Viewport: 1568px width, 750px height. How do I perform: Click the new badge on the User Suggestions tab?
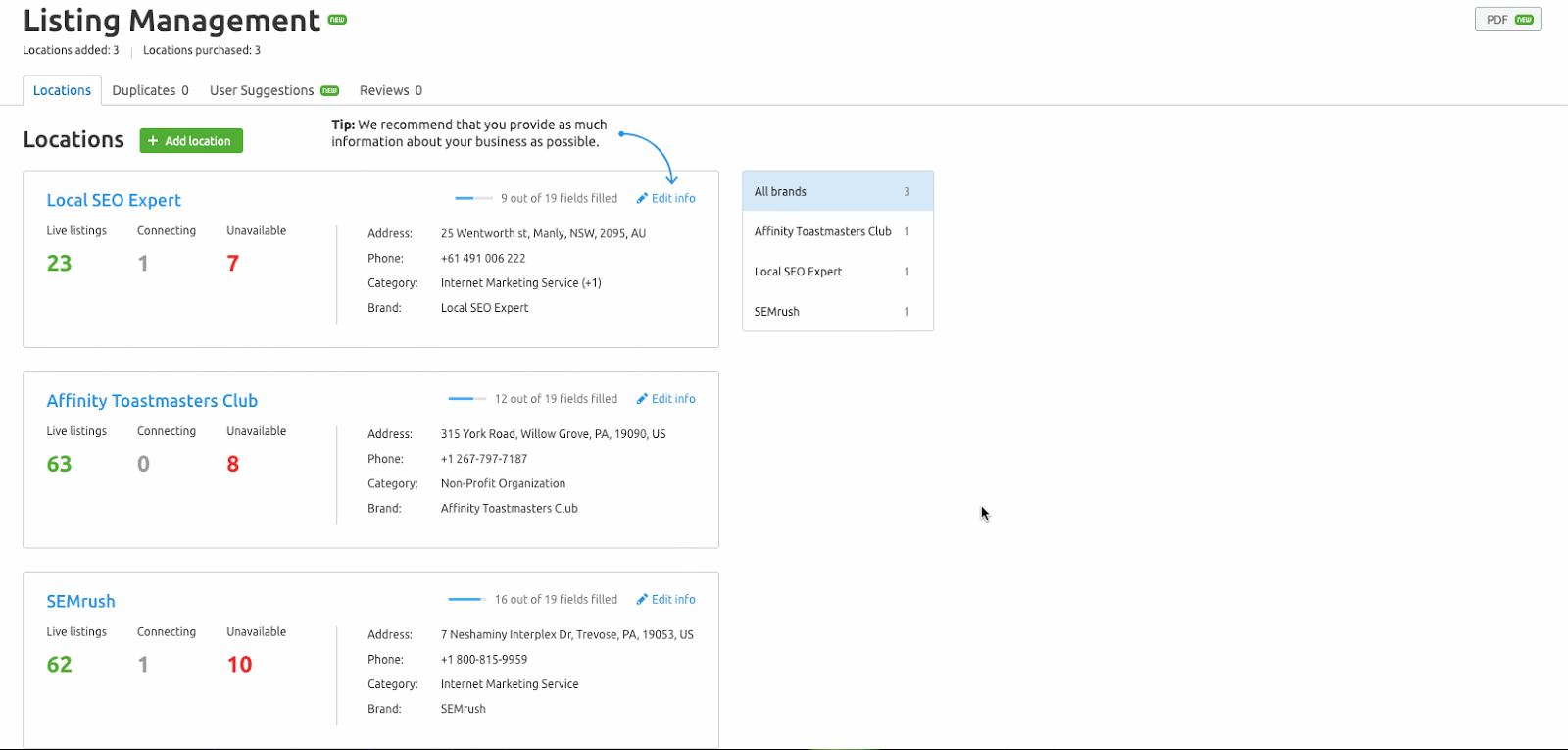point(329,91)
